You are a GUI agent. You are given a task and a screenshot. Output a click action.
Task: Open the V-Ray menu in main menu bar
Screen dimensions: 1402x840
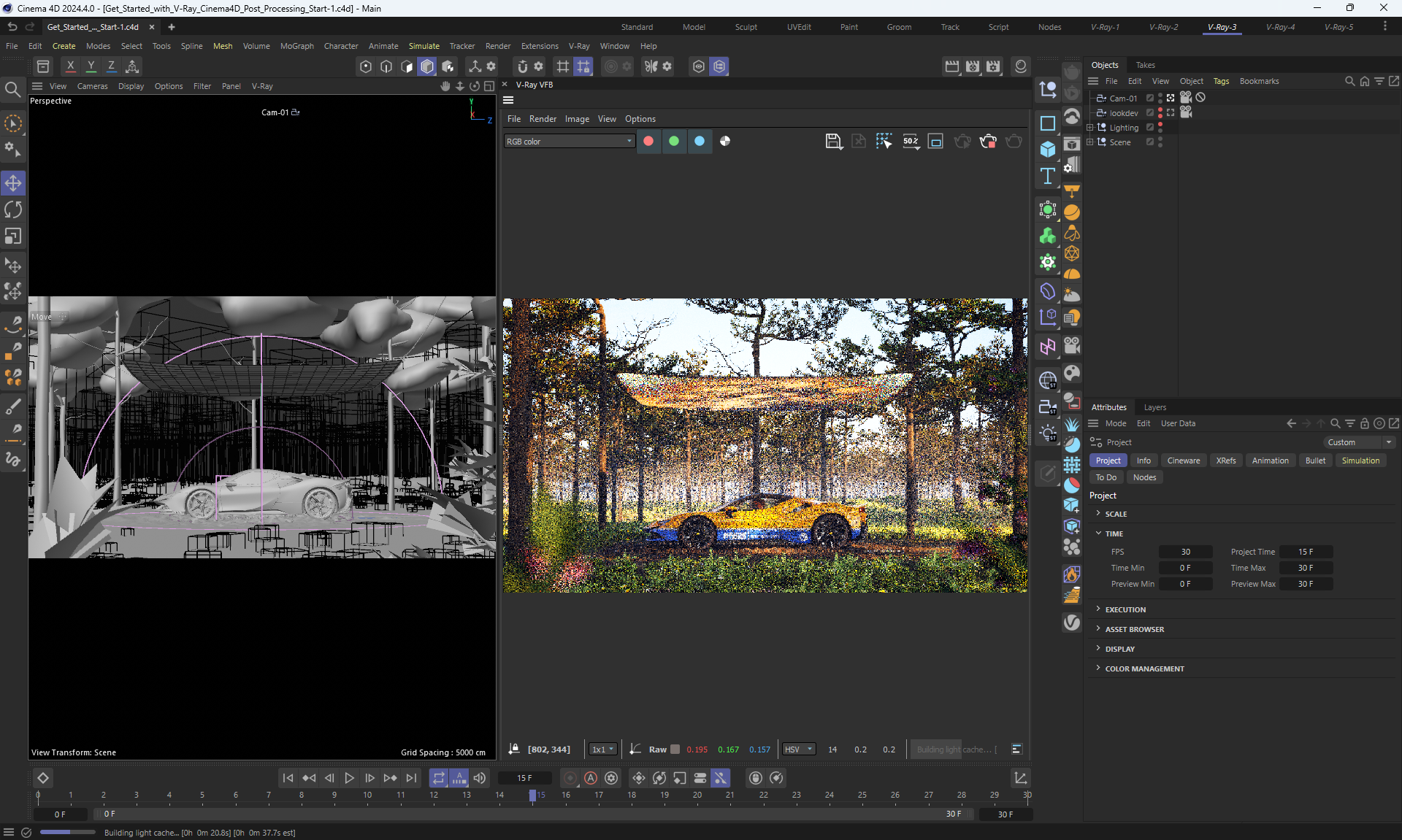tap(578, 46)
